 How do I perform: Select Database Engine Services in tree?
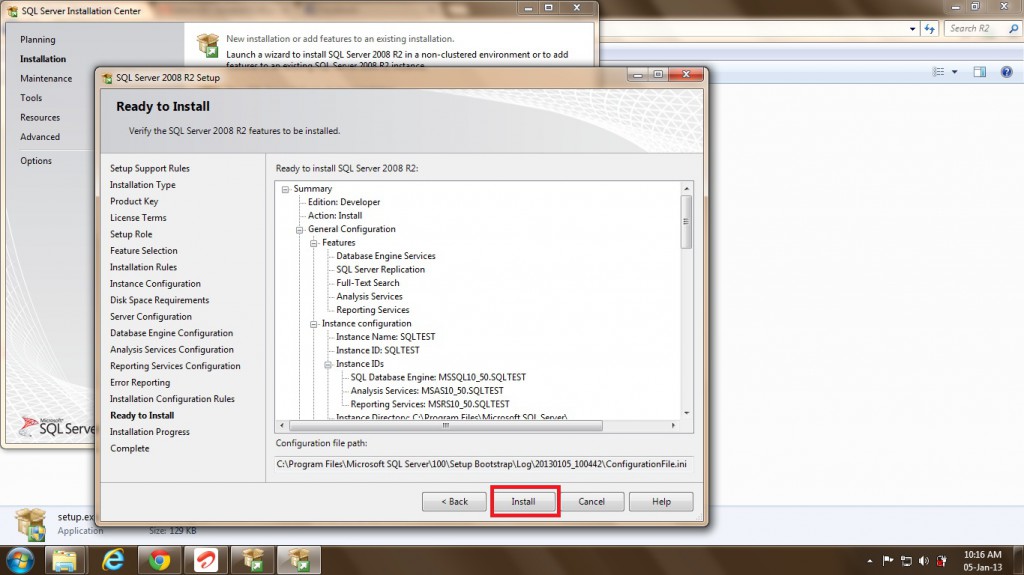tap(385, 256)
